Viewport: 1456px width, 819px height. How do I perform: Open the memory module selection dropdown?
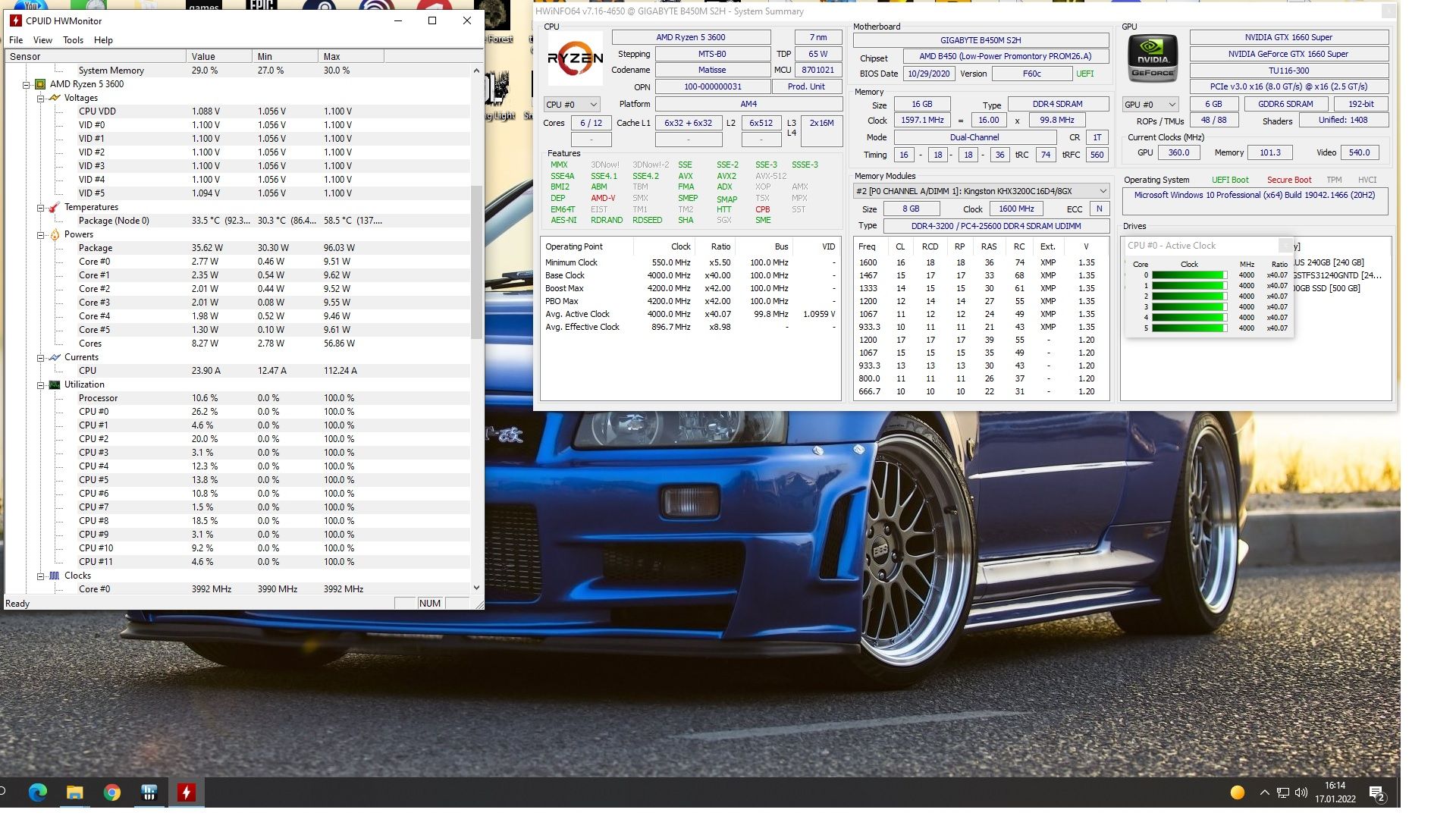click(x=981, y=191)
